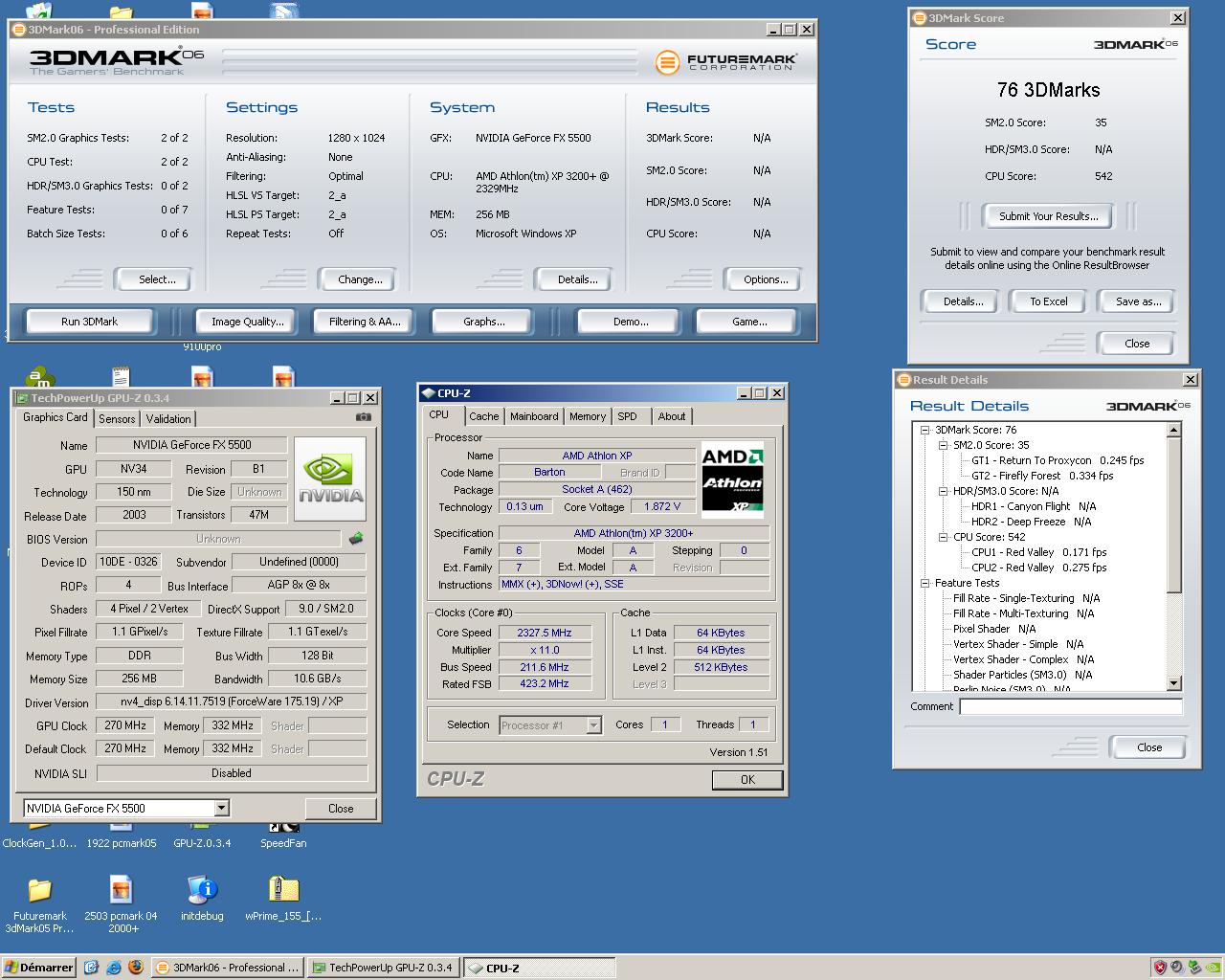Open the initdebug desktop icon
1225x980 pixels.
click(x=202, y=899)
